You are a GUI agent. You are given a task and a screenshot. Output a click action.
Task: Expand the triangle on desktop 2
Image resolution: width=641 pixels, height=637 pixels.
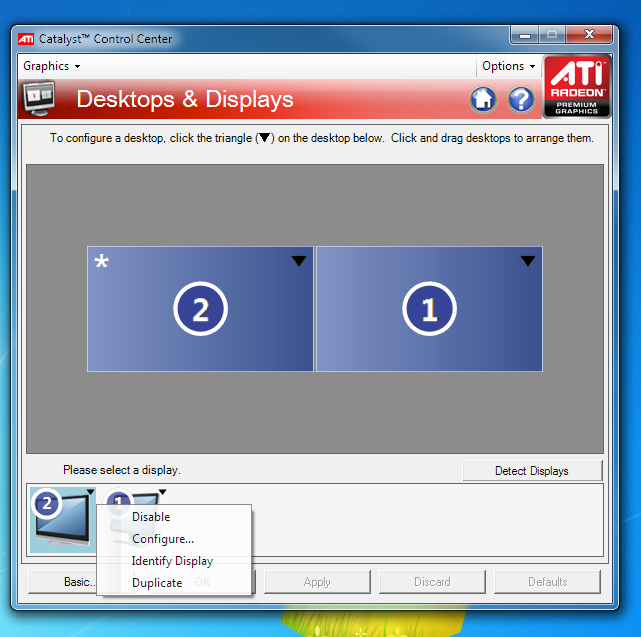[x=299, y=261]
